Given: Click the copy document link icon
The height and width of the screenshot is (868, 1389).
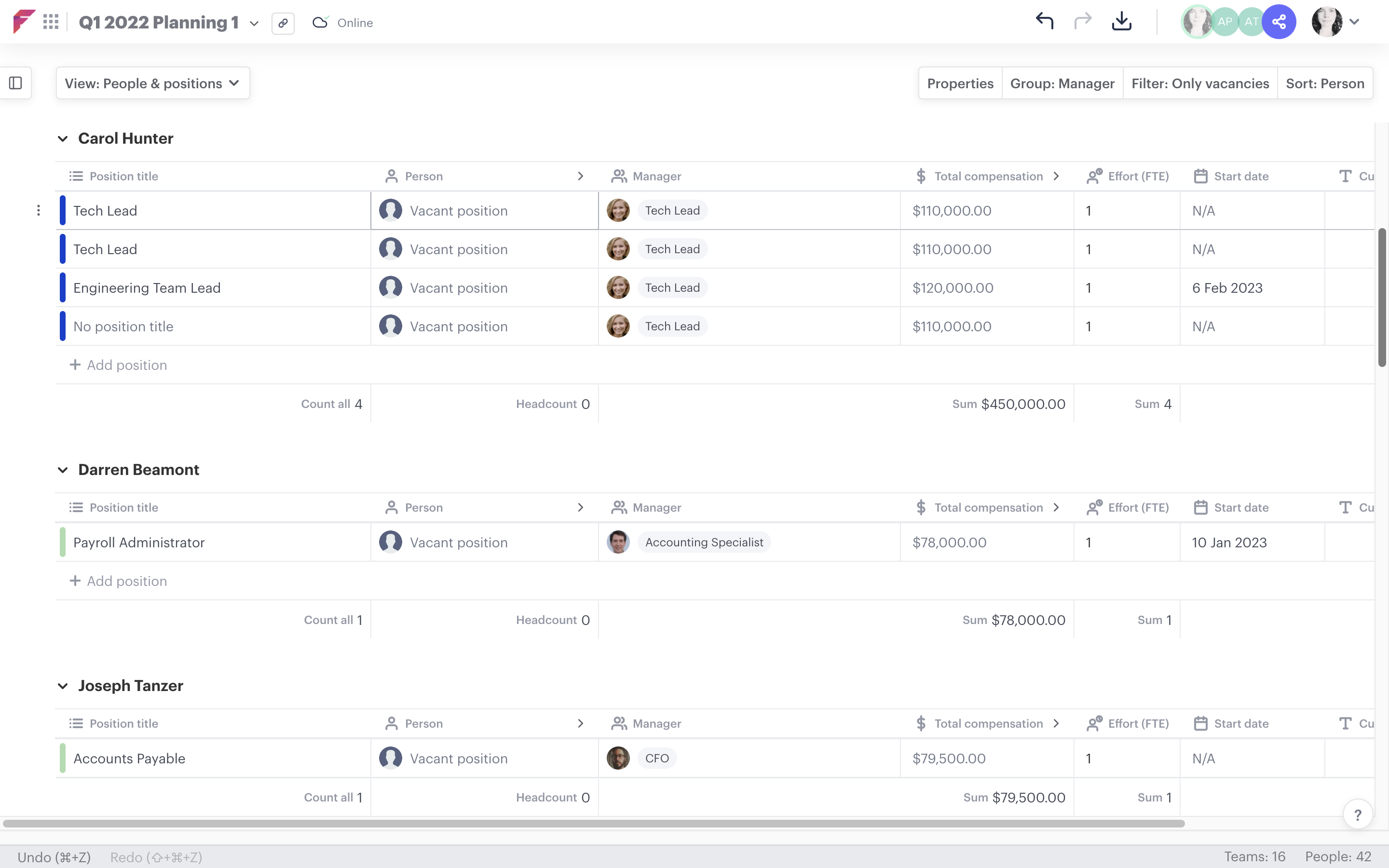Looking at the screenshot, I should click(283, 23).
